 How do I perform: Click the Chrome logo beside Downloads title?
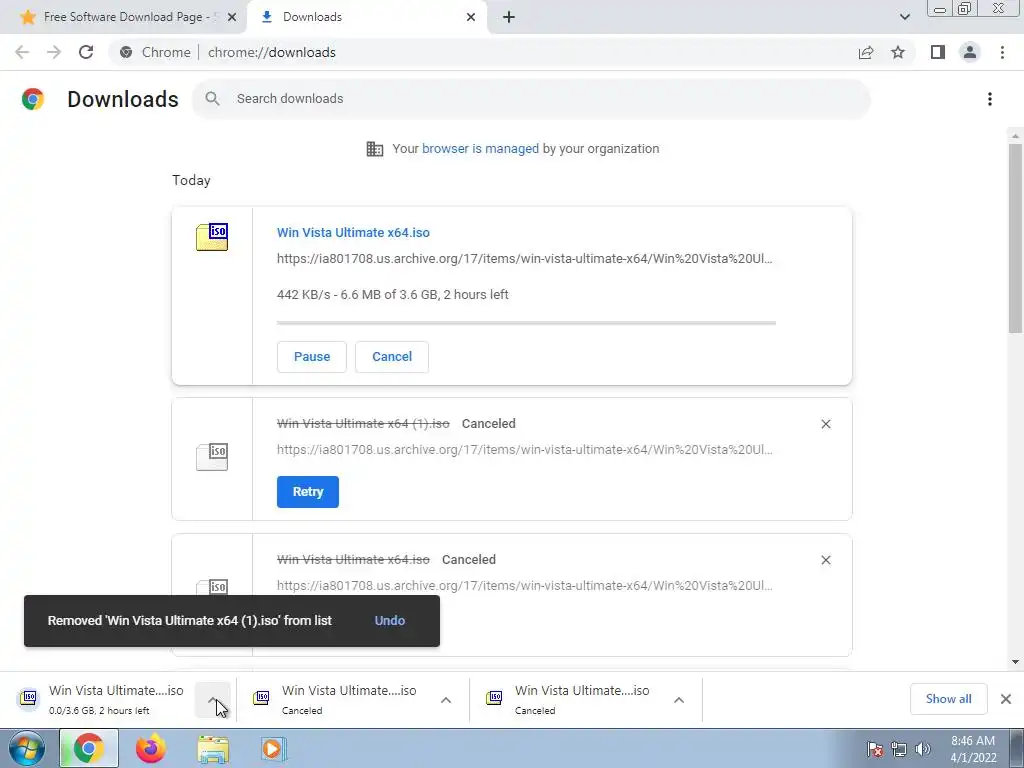pos(33,99)
